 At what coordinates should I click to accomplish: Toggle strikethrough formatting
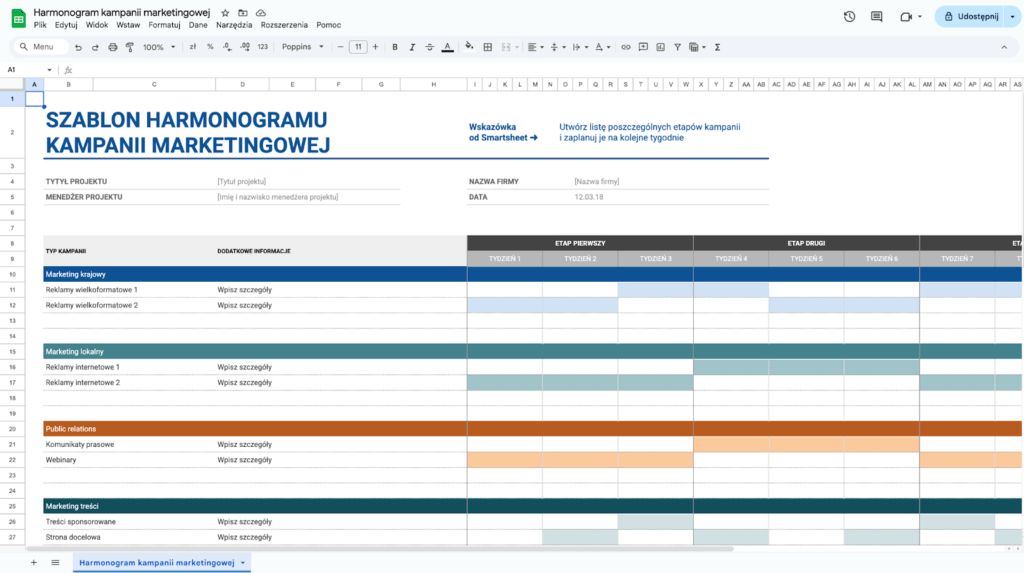(x=429, y=47)
